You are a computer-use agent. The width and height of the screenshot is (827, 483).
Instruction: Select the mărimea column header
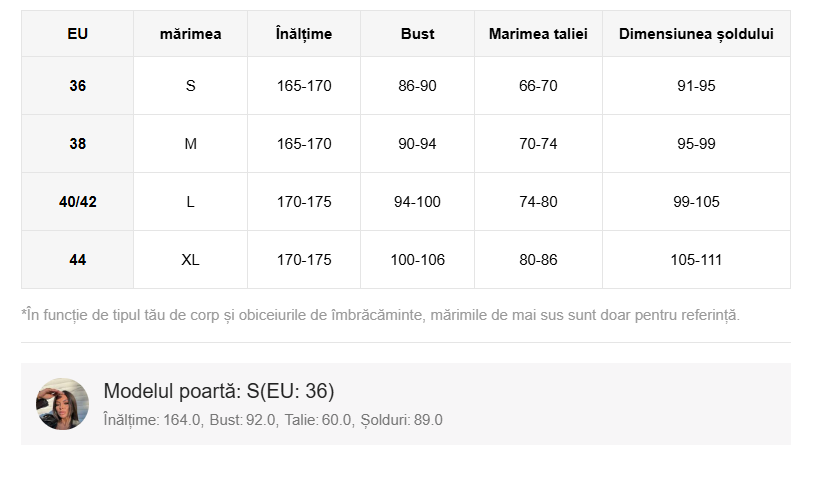coord(190,34)
